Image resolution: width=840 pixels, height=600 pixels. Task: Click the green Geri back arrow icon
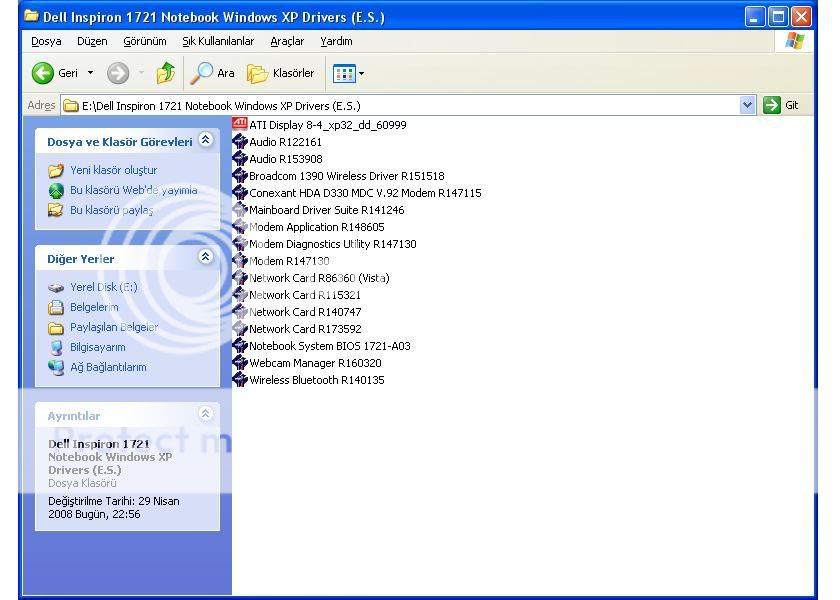(43, 73)
